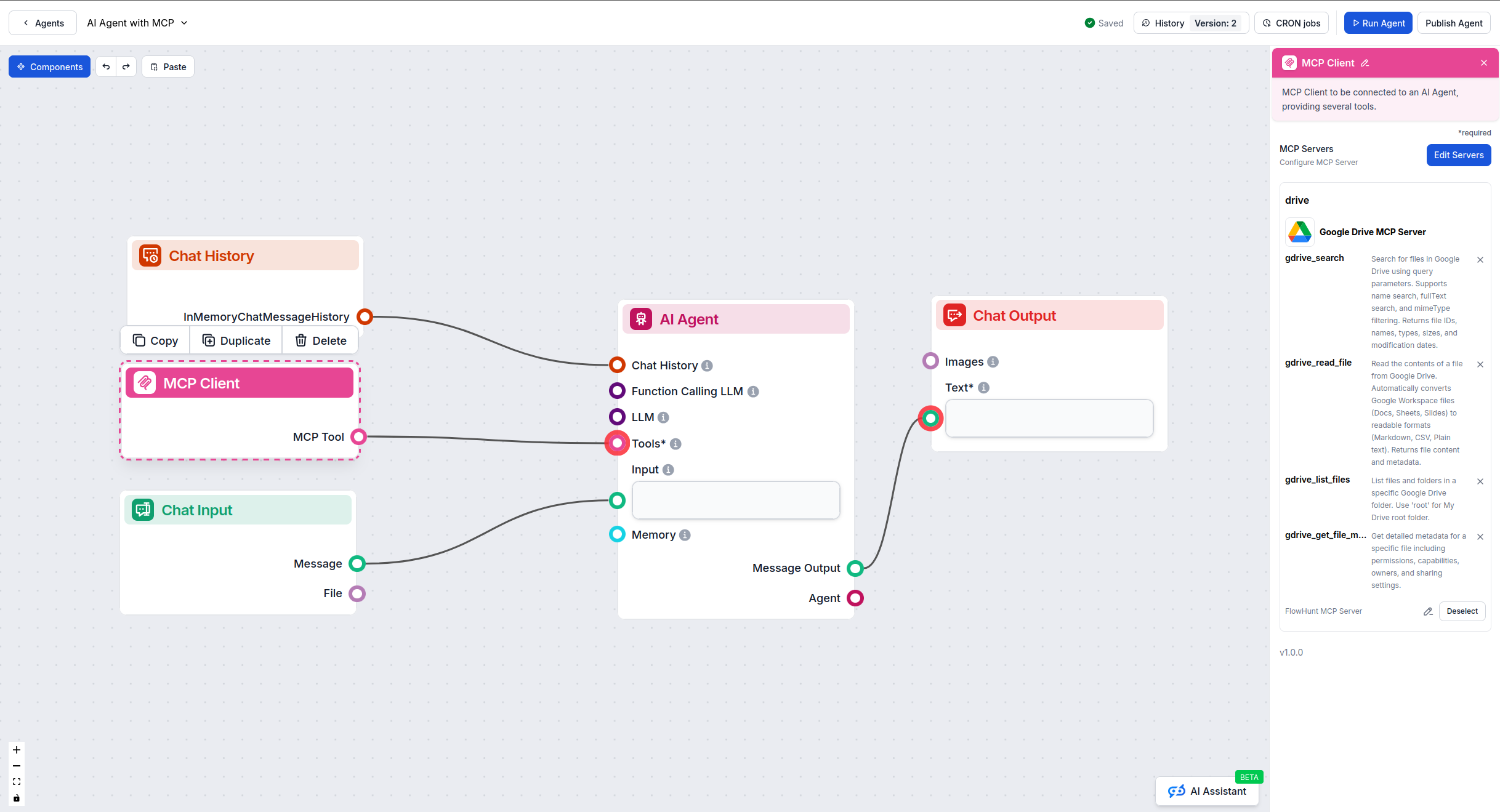
Task: Remove the gdrive_read_file tool
Action: [x=1480, y=364]
